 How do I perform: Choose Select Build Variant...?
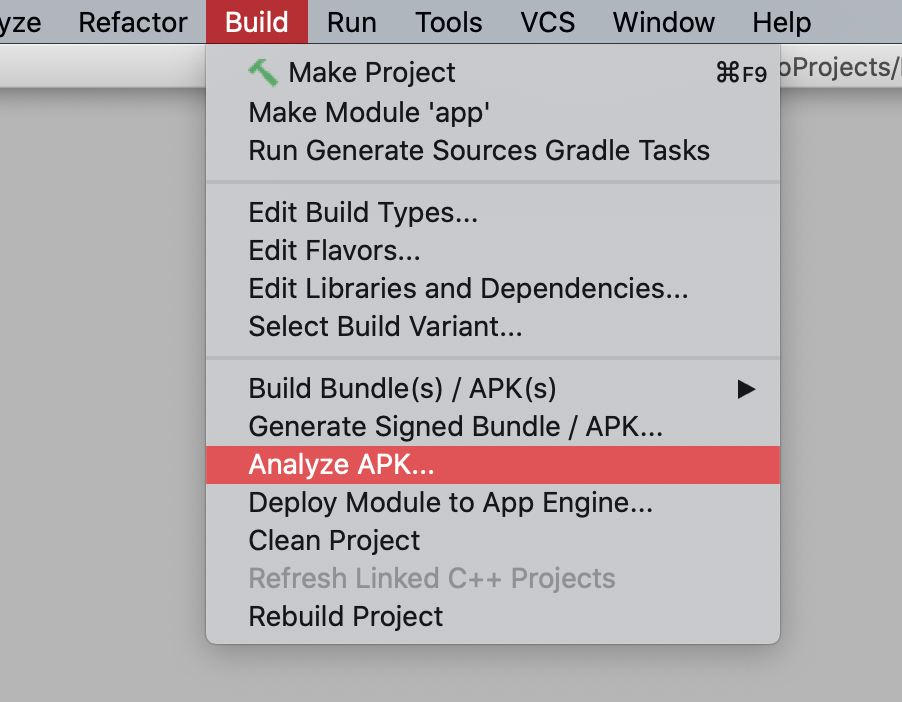click(x=385, y=327)
